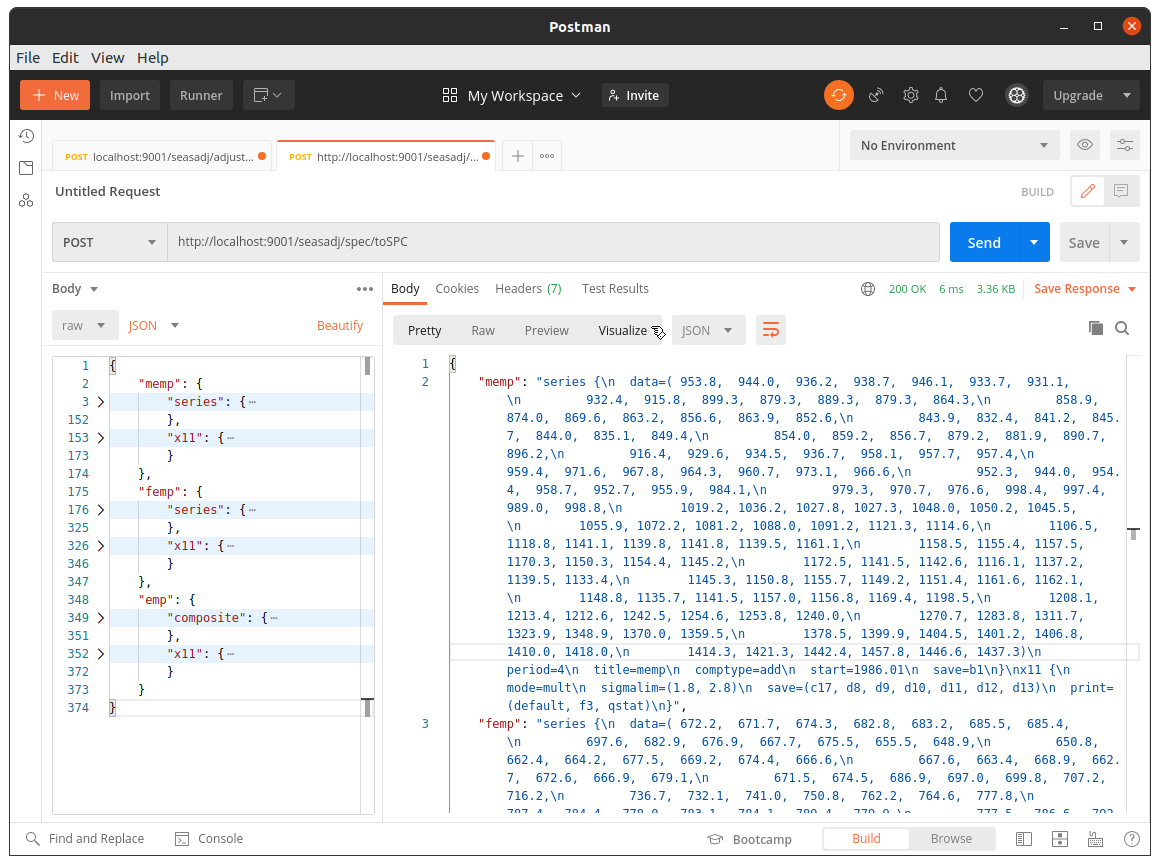The height and width of the screenshot is (865, 1160).
Task: Toggle word wrap in response body
Action: point(771,330)
